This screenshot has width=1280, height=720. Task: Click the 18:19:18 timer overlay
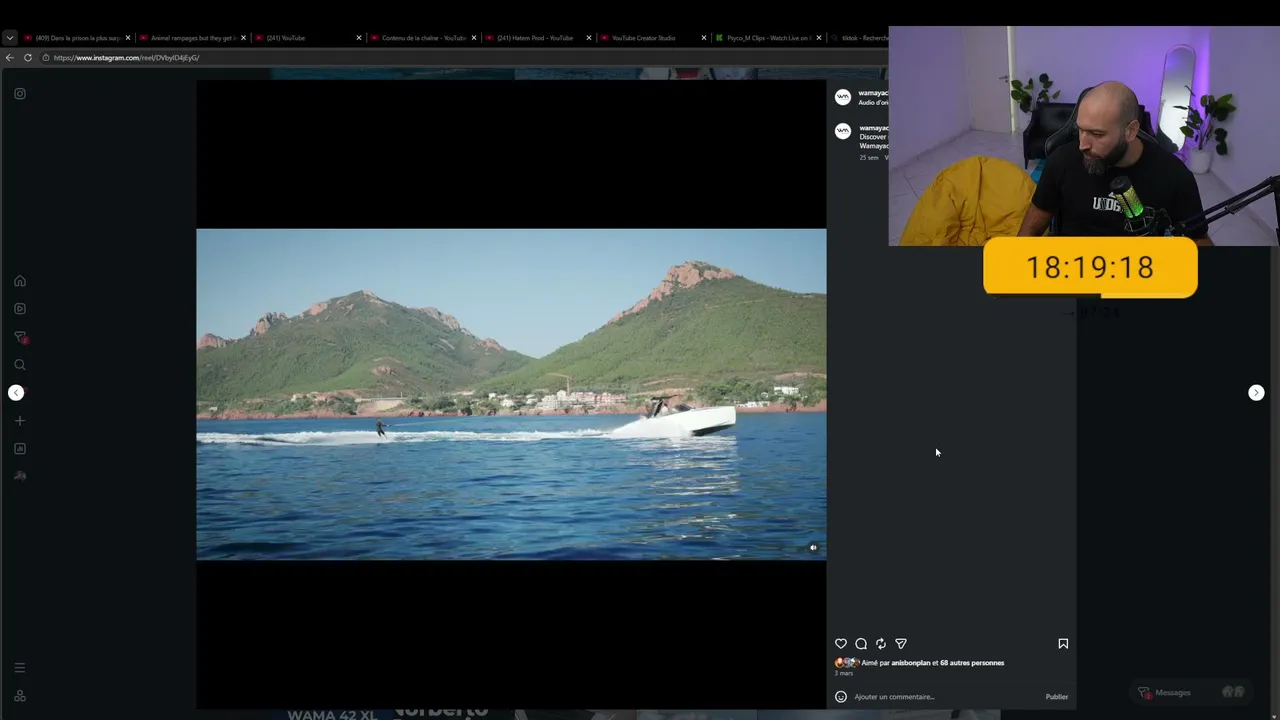coord(1090,267)
